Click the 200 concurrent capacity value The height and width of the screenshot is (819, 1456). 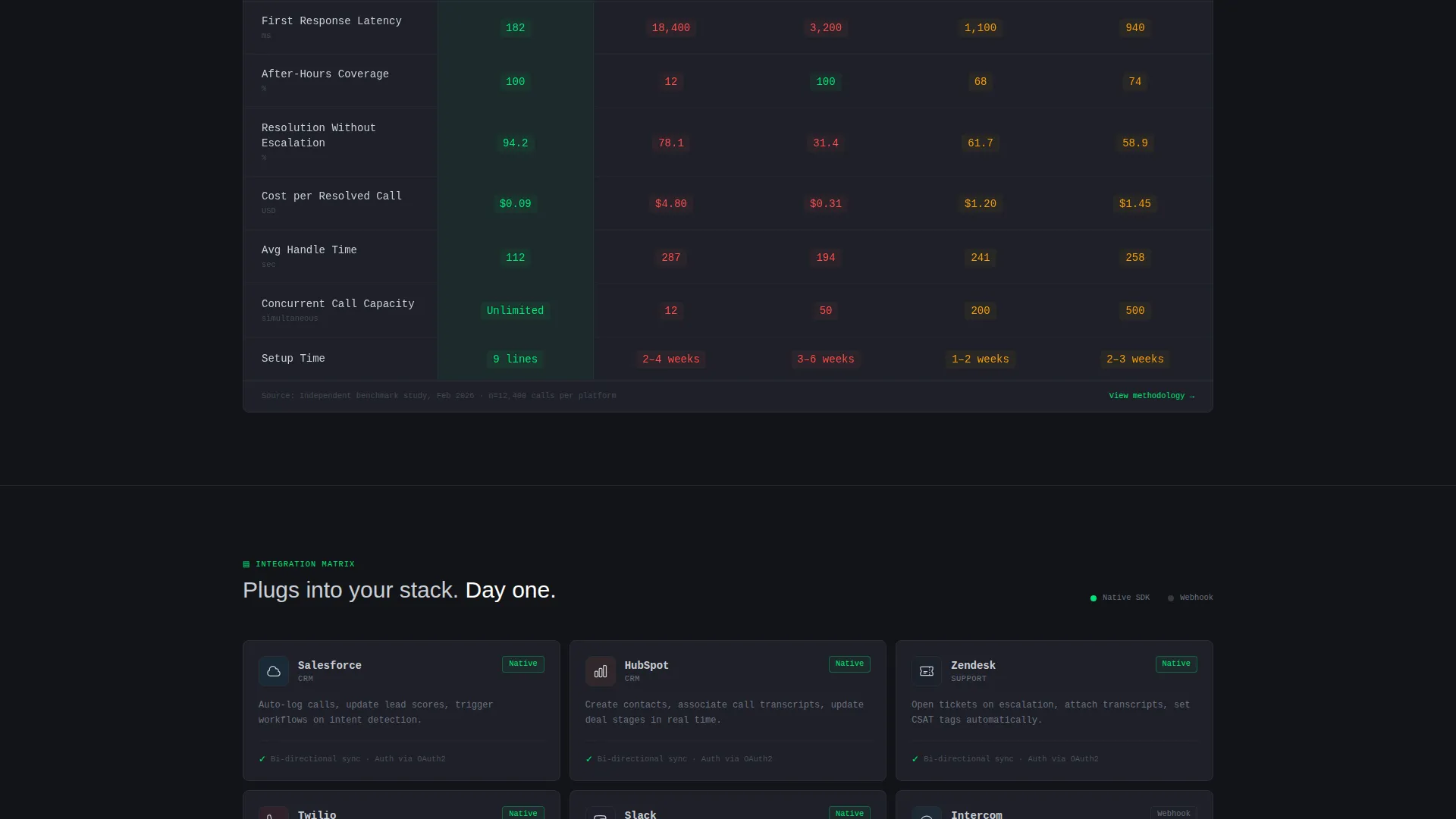[981, 311]
